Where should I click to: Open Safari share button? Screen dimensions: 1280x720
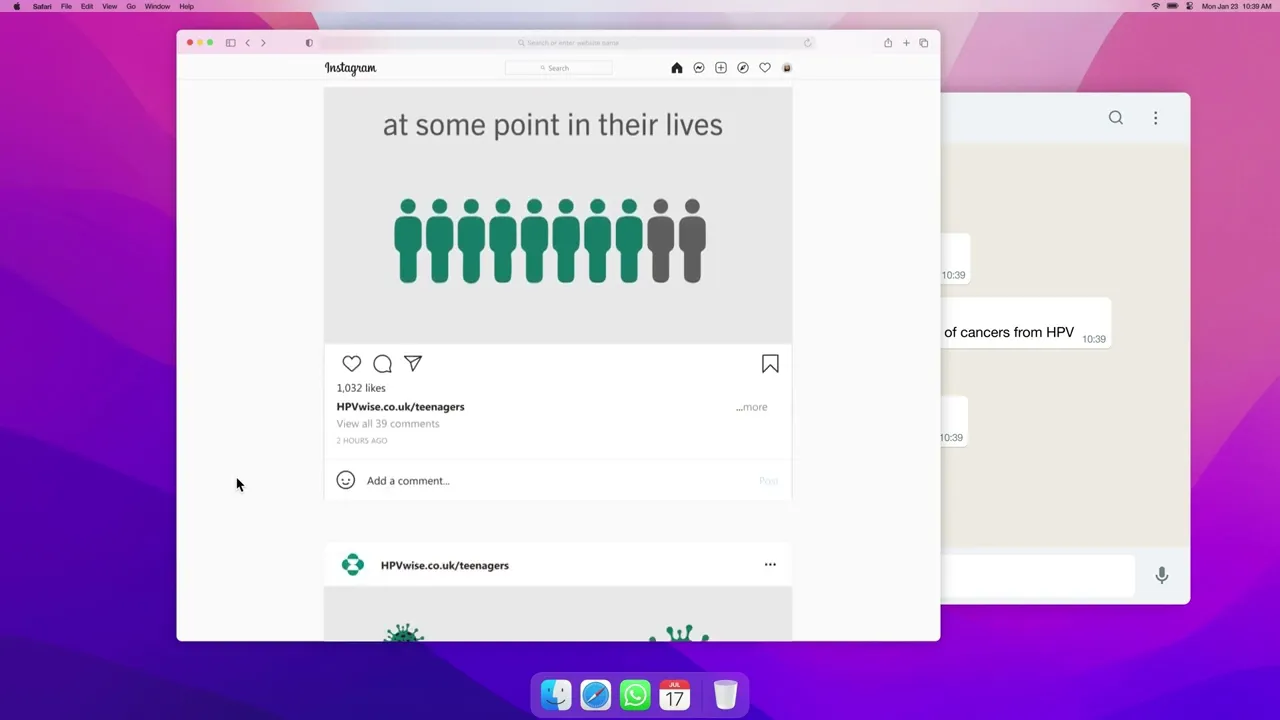coord(888,43)
